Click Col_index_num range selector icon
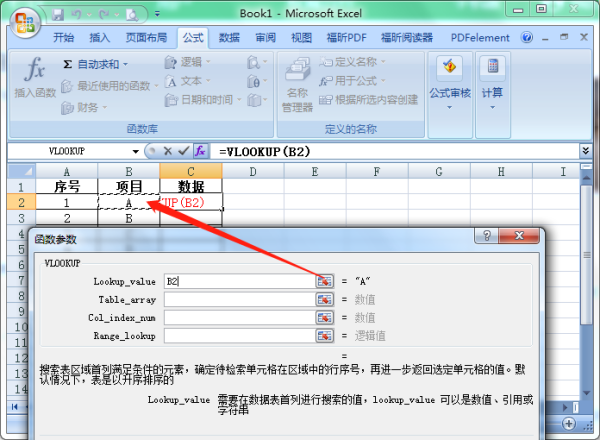The height and width of the screenshot is (440, 600). tap(324, 318)
